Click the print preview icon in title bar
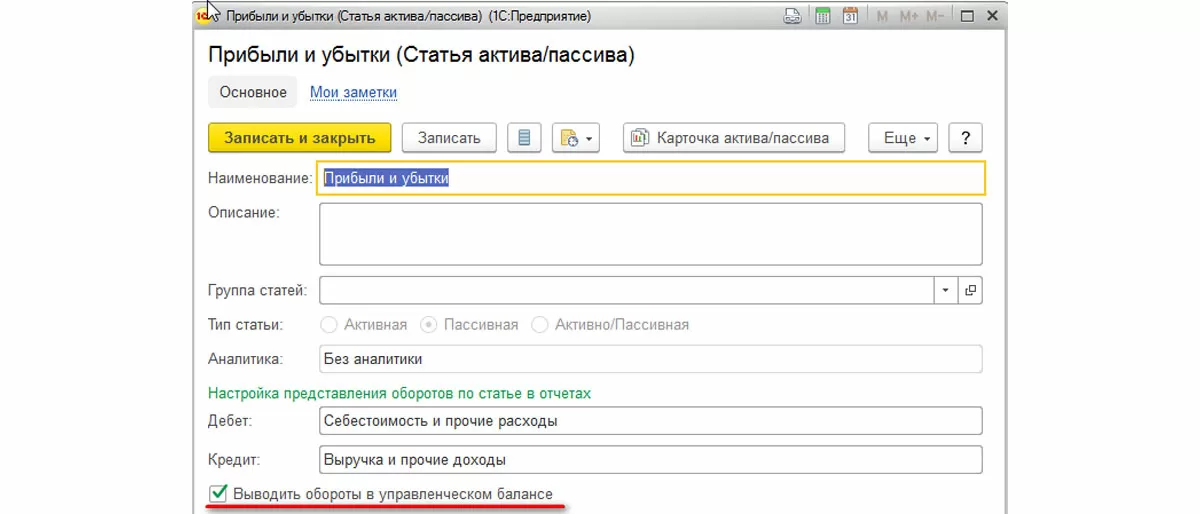 coord(792,16)
